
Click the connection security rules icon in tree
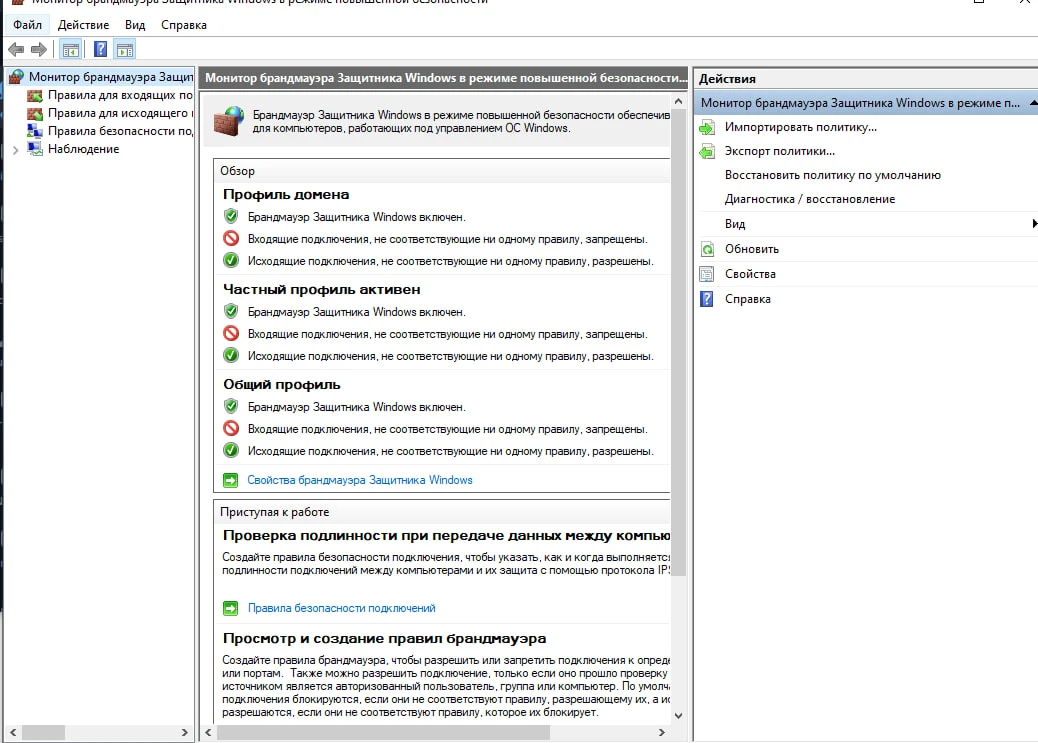pyautogui.click(x=35, y=131)
